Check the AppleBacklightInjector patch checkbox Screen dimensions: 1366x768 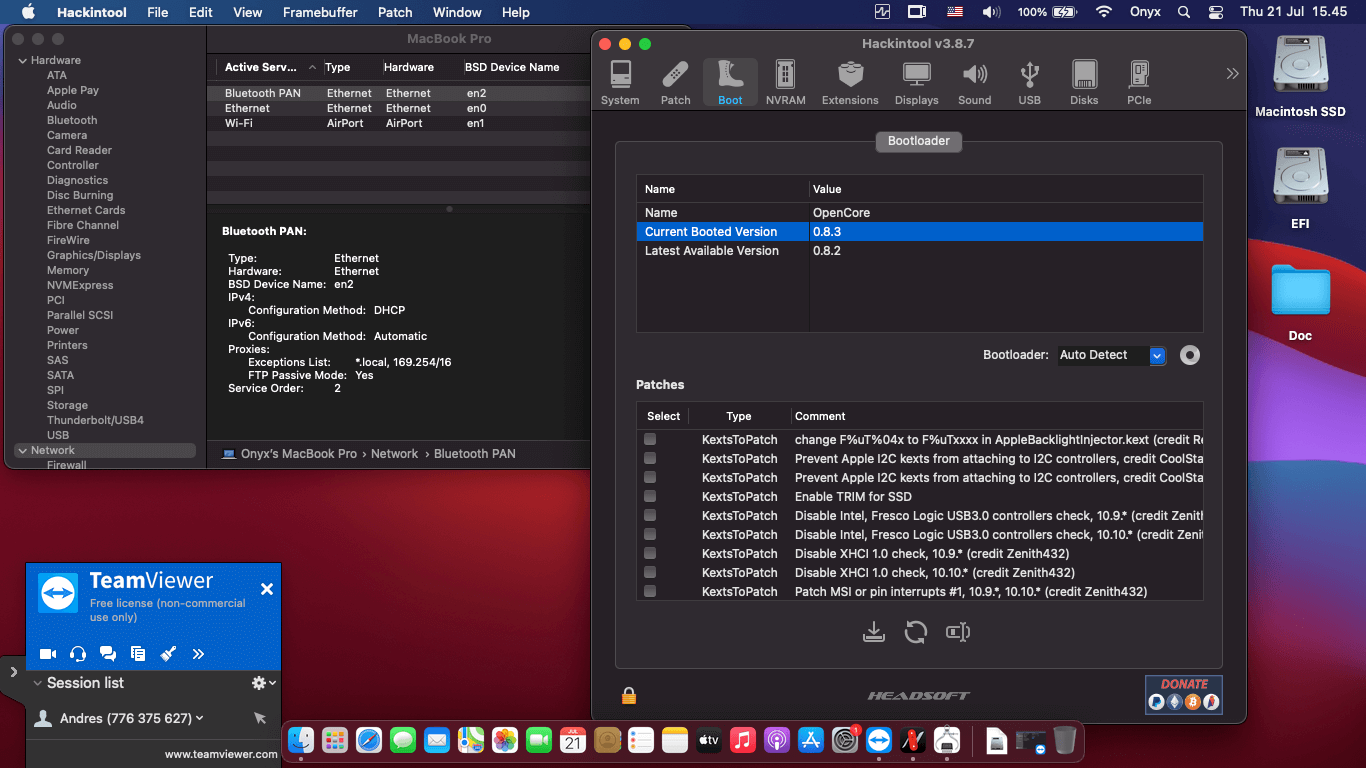click(x=650, y=440)
